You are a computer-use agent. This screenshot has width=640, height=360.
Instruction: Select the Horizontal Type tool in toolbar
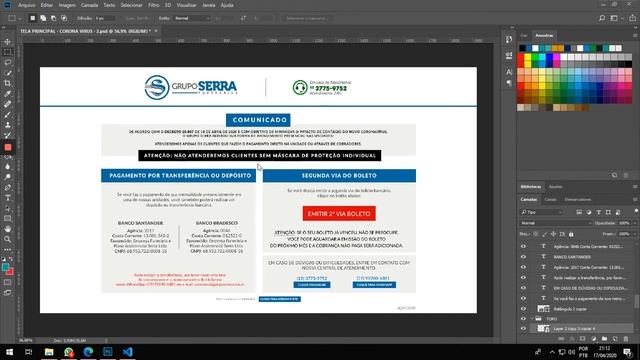[x=7, y=198]
